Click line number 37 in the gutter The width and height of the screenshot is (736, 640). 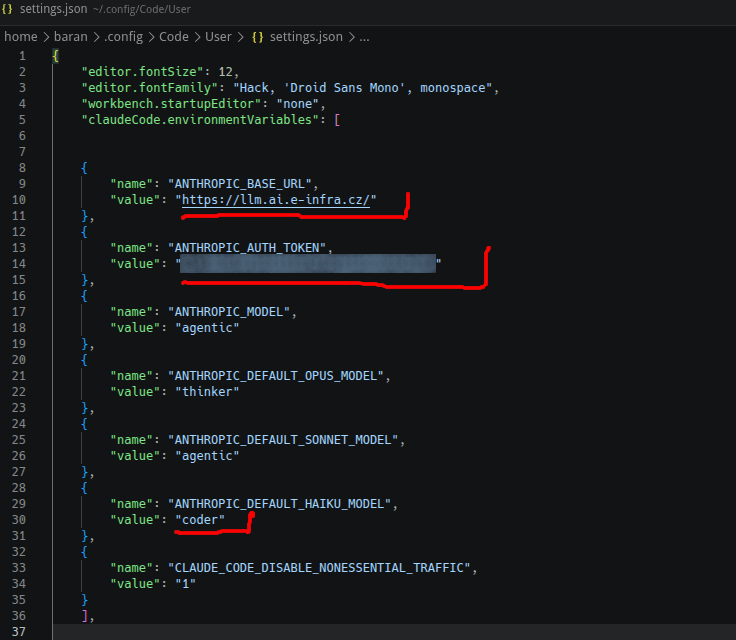19,632
